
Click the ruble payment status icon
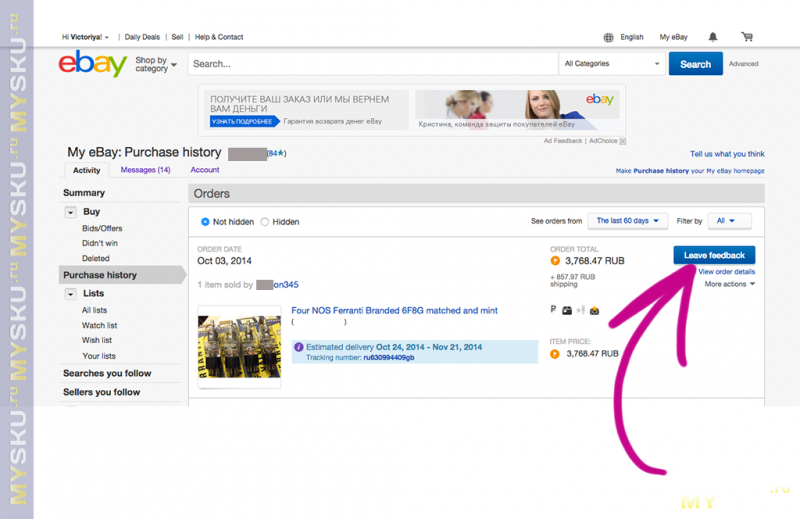click(x=553, y=310)
